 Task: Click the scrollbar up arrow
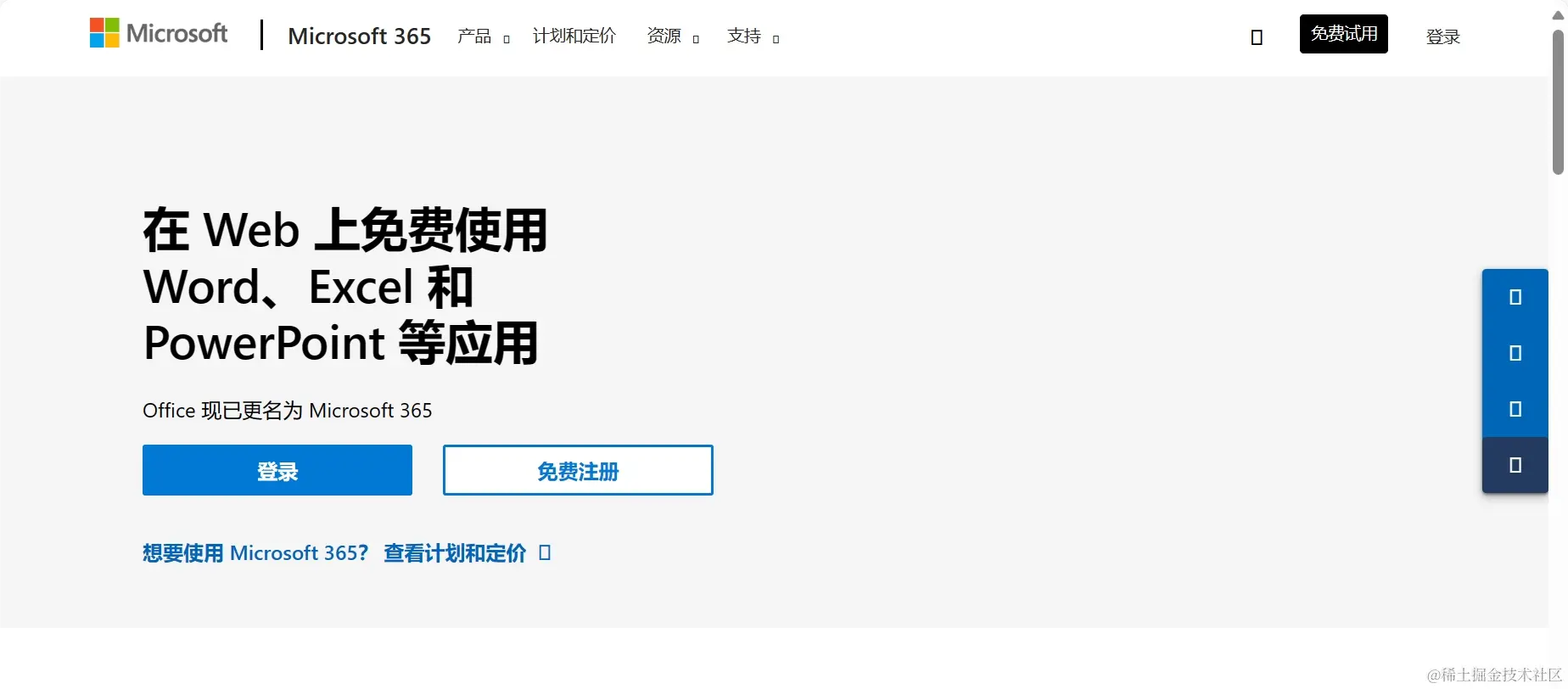point(1558,15)
